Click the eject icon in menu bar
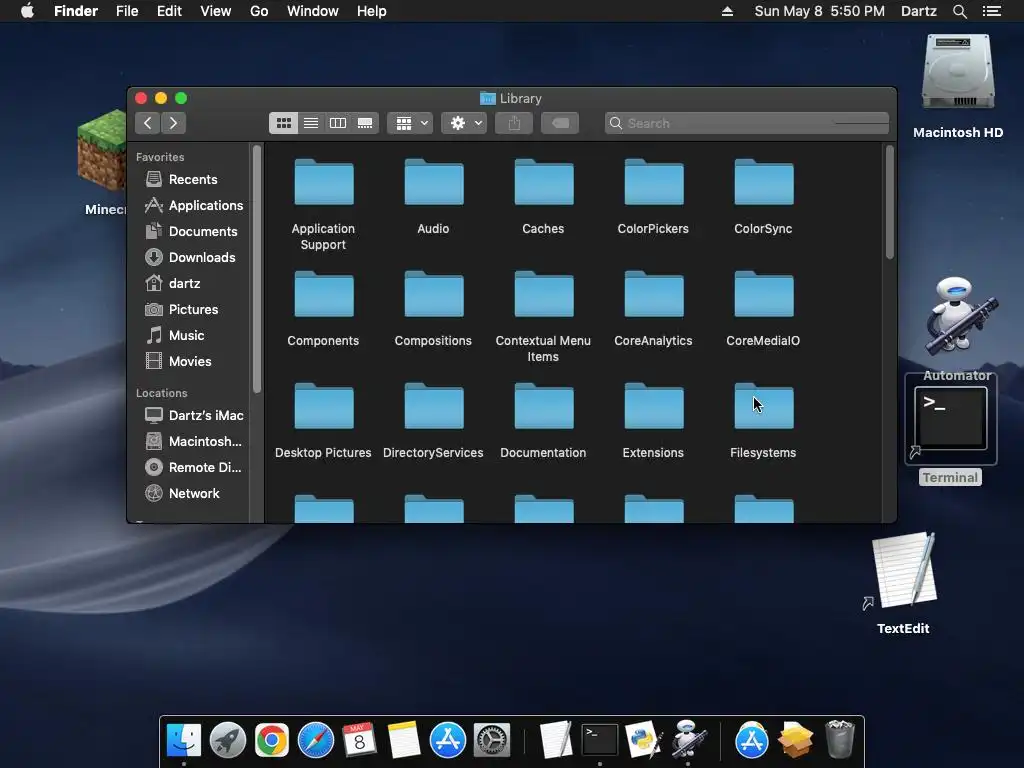Screen dimensions: 1024x768 pos(727,11)
